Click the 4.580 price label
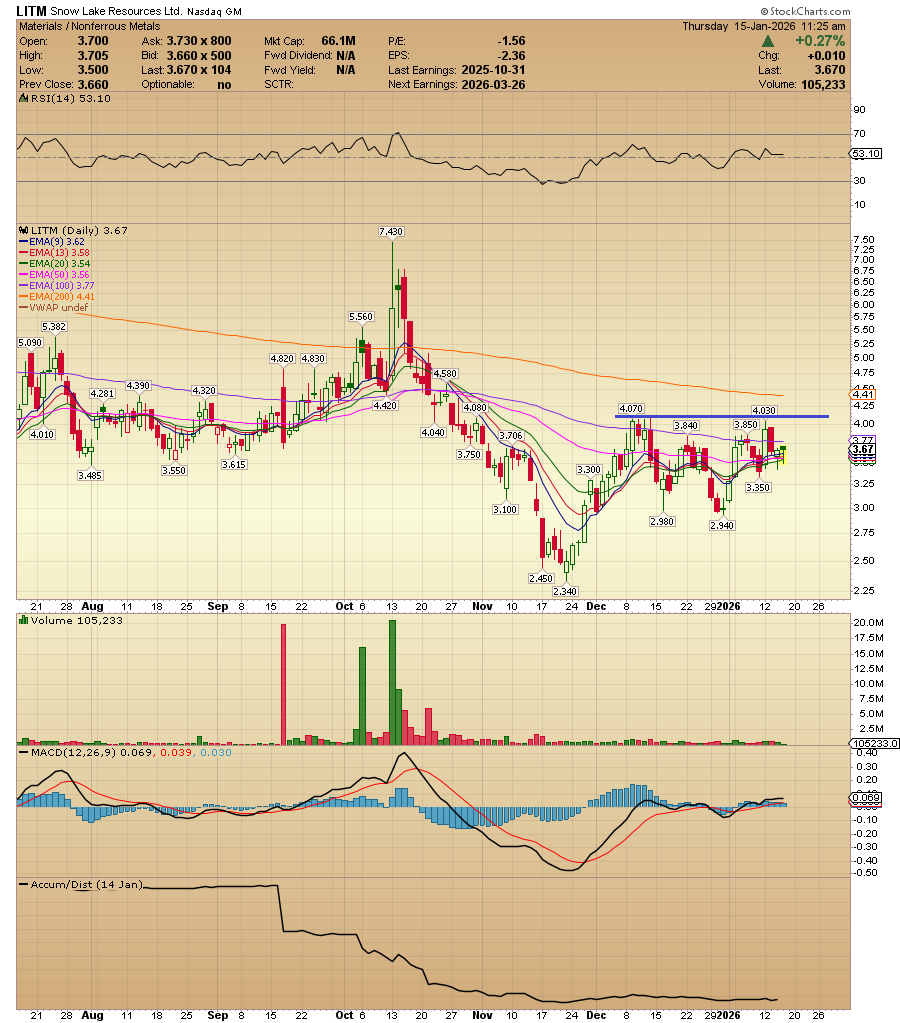Screen dimensions: 900x1023 (x=445, y=374)
